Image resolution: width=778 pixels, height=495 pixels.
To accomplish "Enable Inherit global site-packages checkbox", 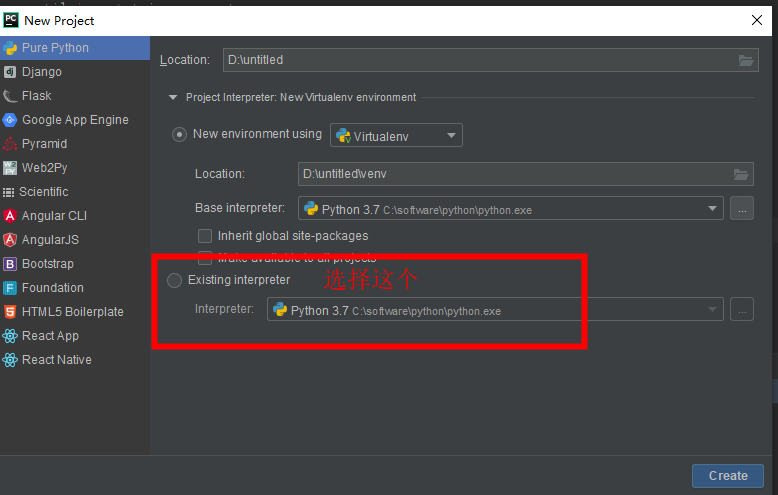I will click(x=205, y=236).
